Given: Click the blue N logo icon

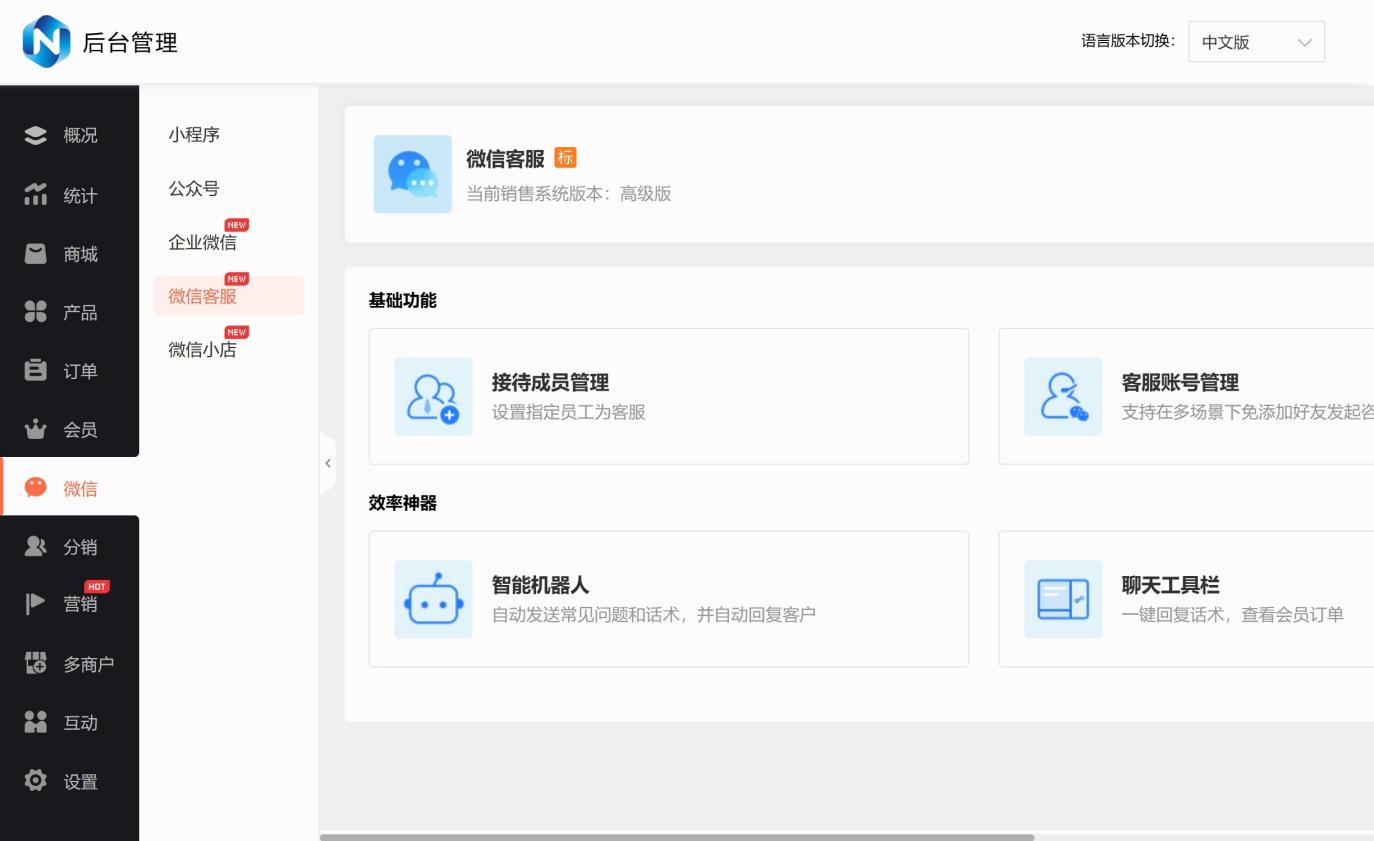Looking at the screenshot, I should click(46, 42).
